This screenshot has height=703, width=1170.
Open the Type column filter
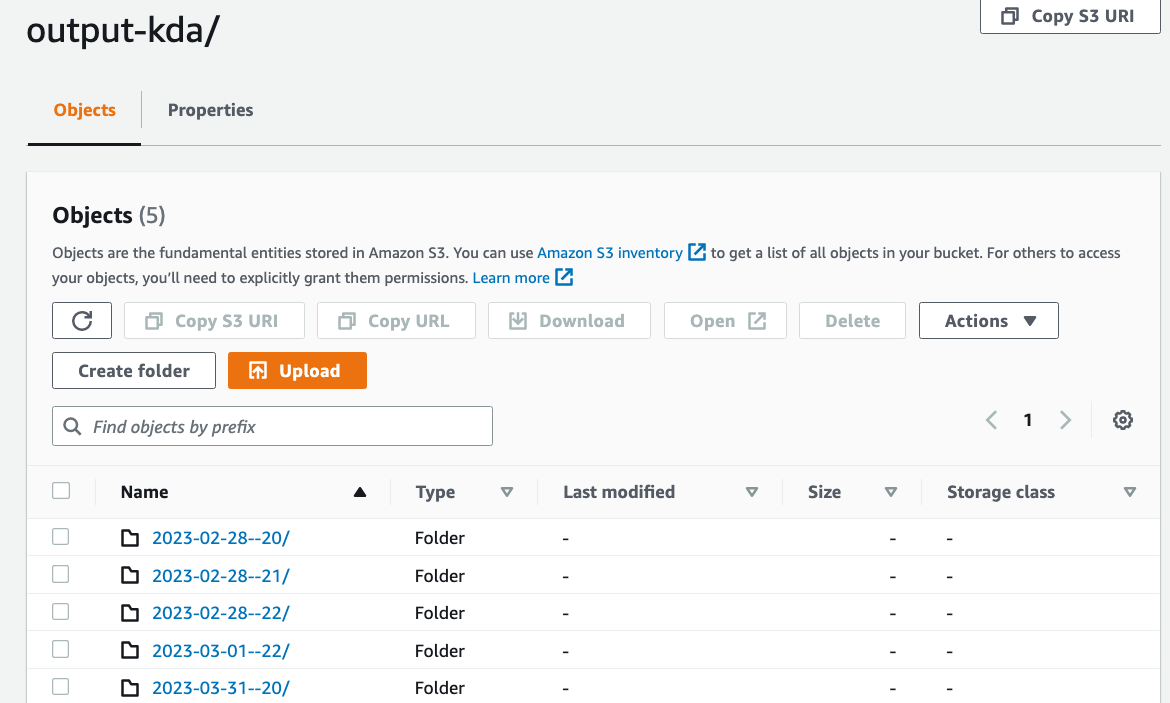tap(507, 492)
